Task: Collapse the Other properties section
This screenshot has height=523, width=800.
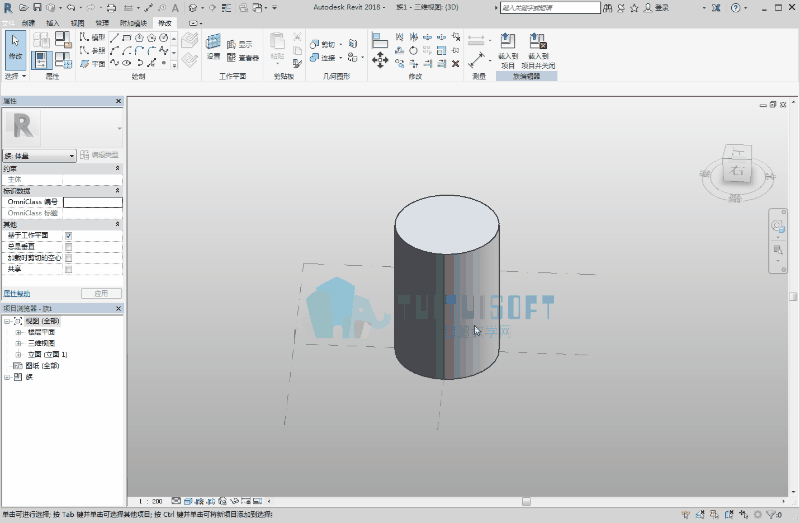Action: coord(117,225)
